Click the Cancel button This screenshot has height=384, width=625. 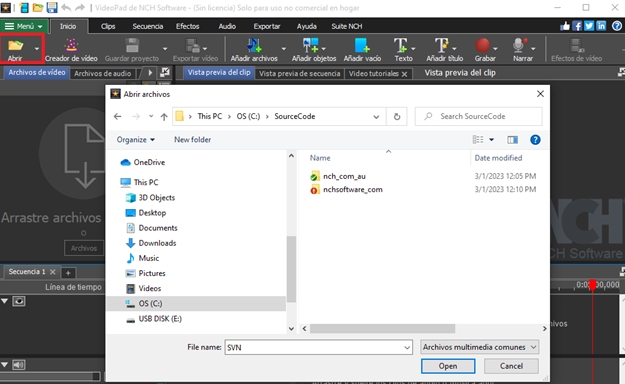point(511,366)
